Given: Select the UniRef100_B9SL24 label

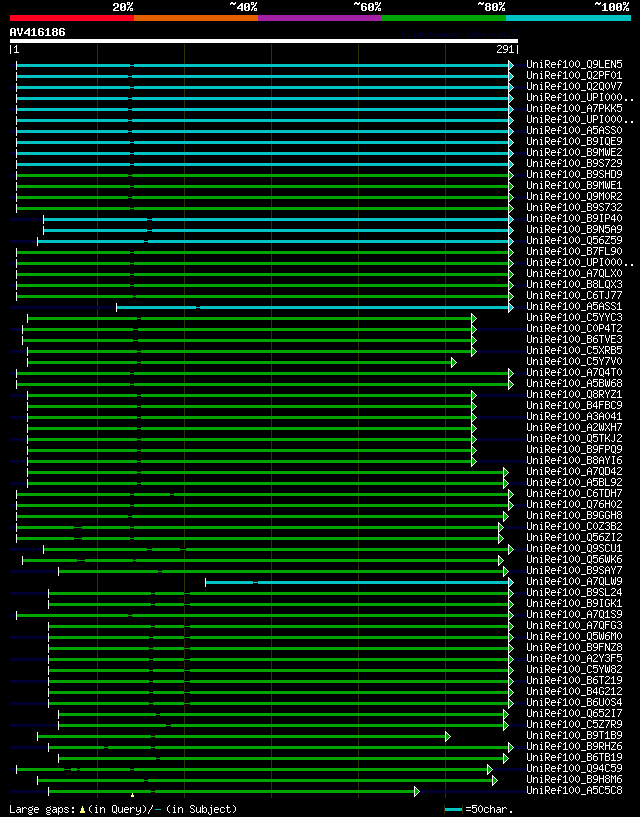Looking at the screenshot, I should click(x=574, y=592).
